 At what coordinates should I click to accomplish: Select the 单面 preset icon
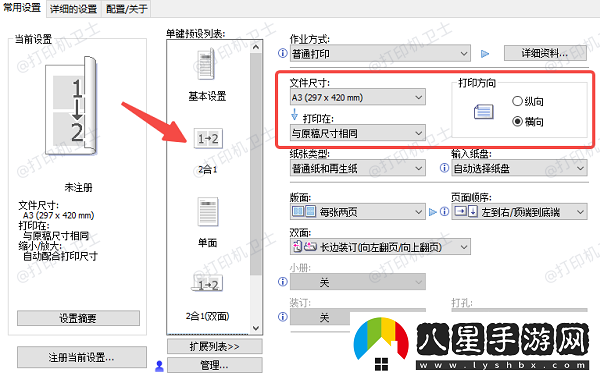pos(208,212)
